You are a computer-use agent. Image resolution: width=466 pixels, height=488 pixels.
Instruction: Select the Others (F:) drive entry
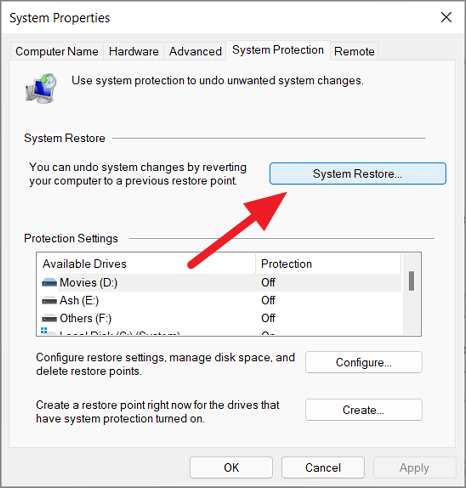(221, 319)
